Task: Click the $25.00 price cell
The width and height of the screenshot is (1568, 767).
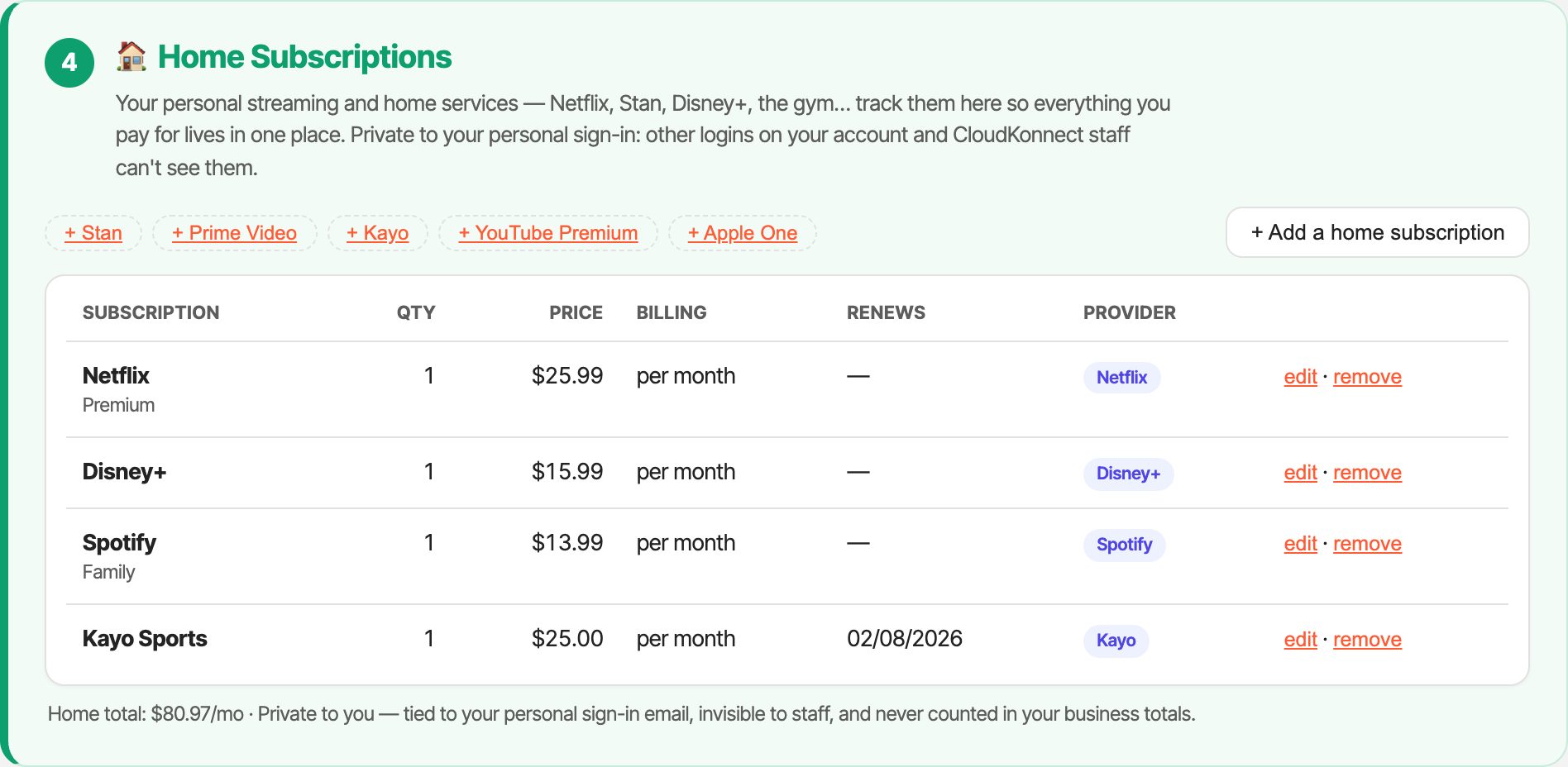Action: click(567, 639)
